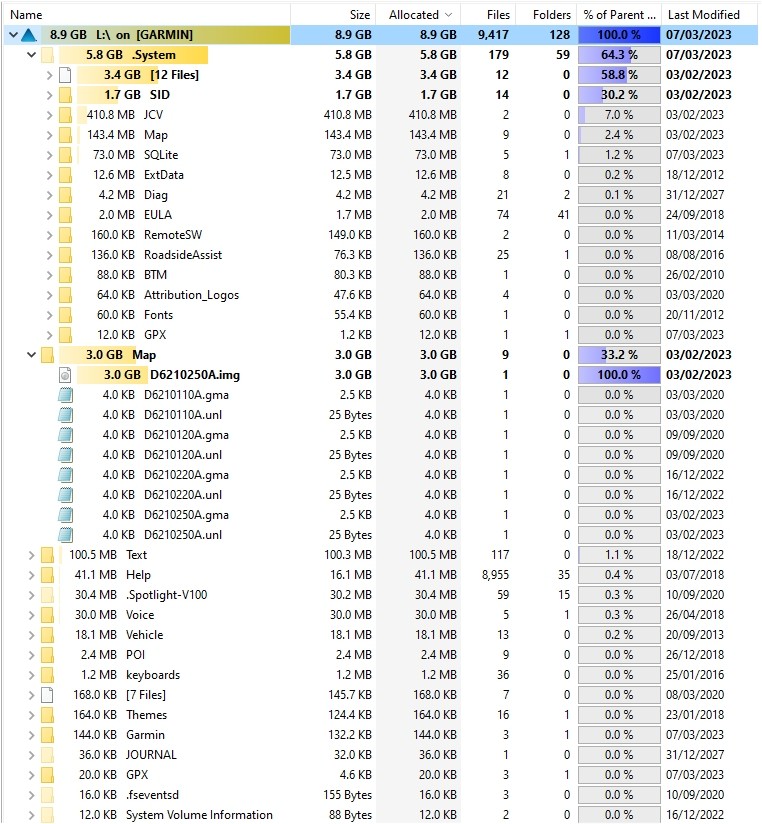Click the 76.3 KB size of RoadsideAssist
The height and width of the screenshot is (824, 762).
(x=352, y=255)
